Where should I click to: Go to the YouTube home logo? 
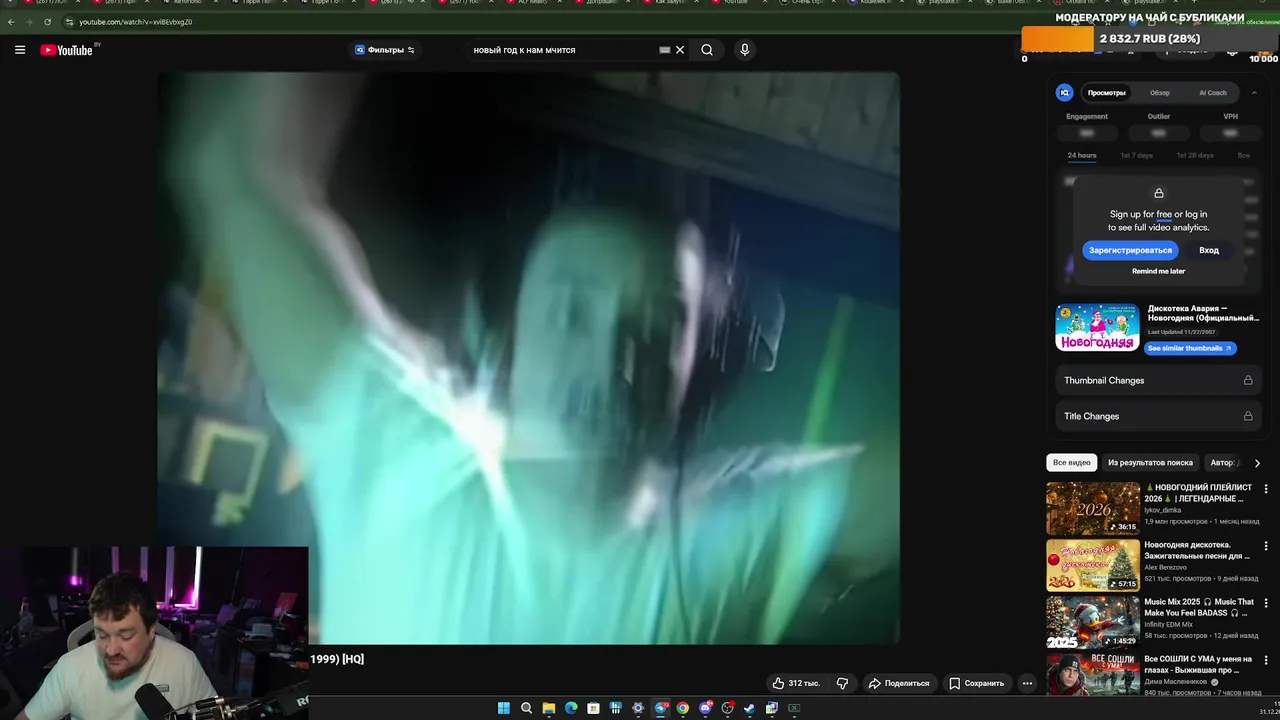pyautogui.click(x=66, y=50)
